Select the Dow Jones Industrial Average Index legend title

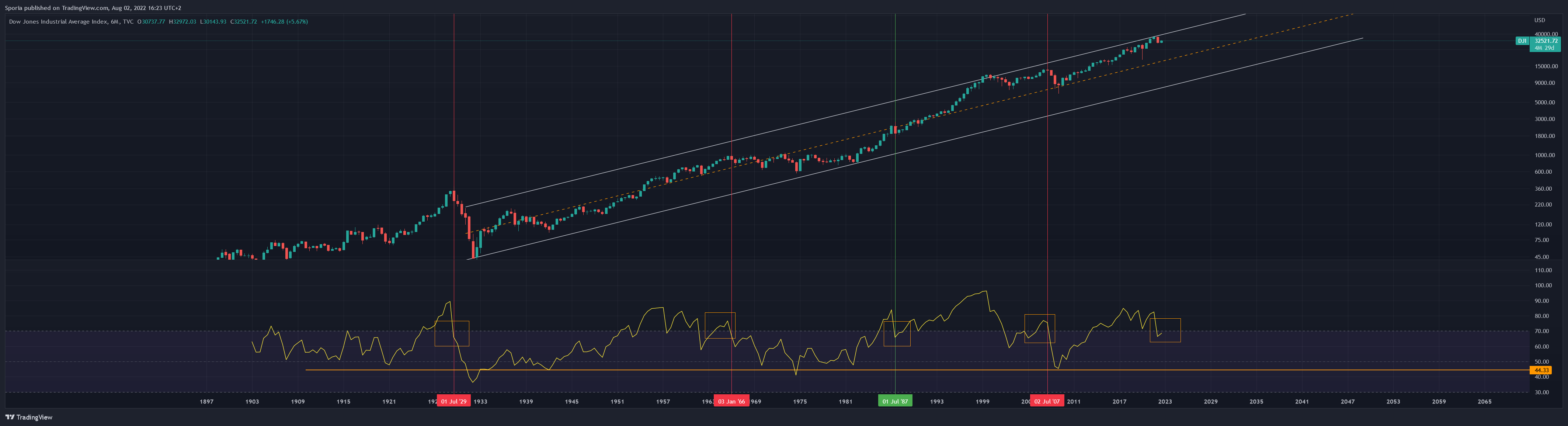click(x=71, y=22)
